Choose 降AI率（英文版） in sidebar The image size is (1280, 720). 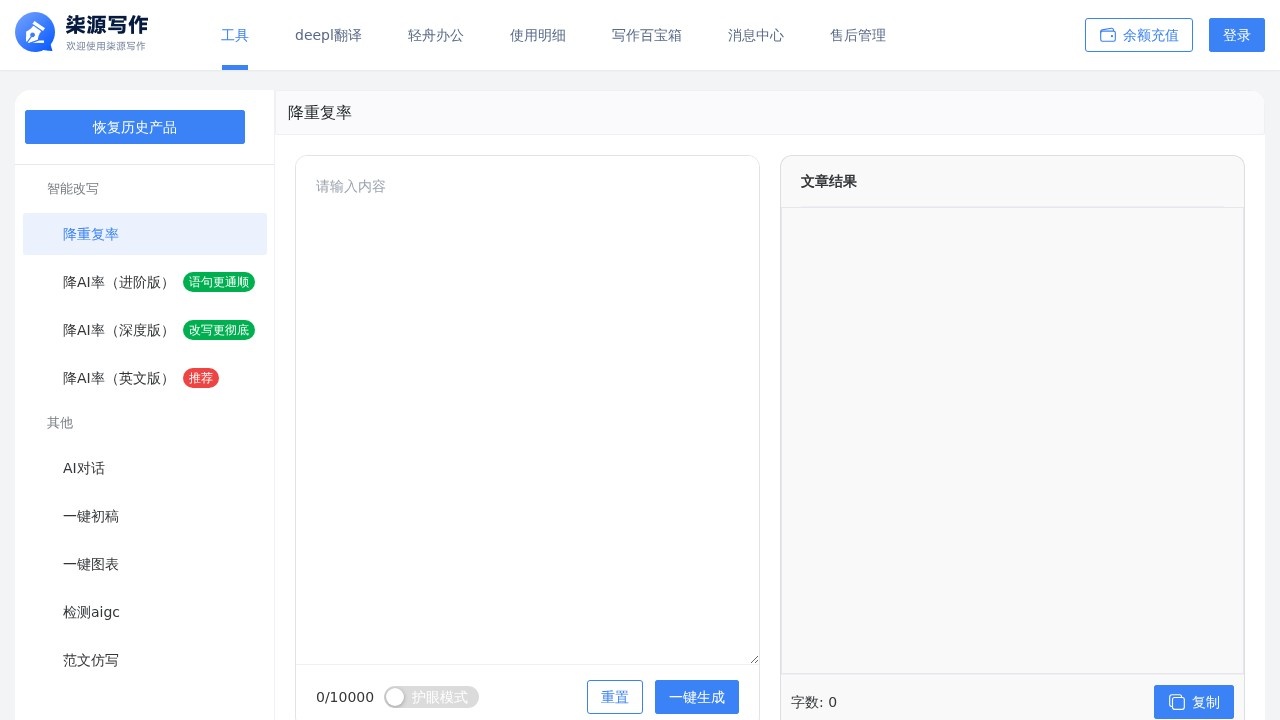coord(117,378)
